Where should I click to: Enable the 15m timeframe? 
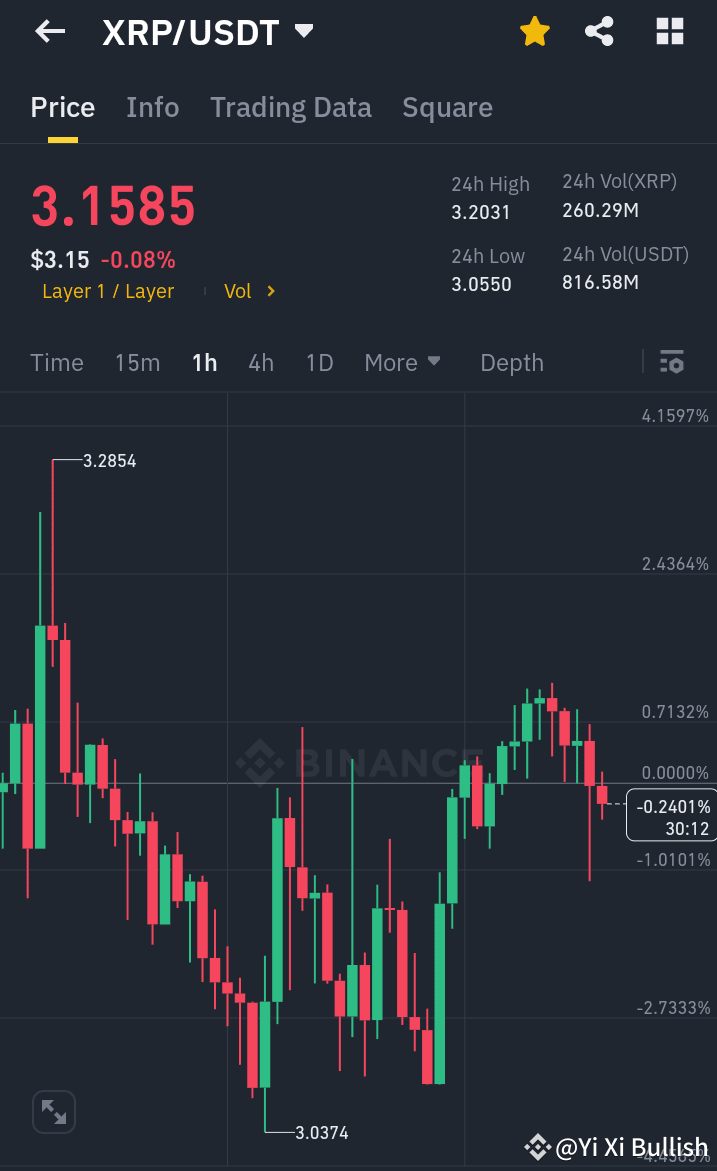point(137,363)
